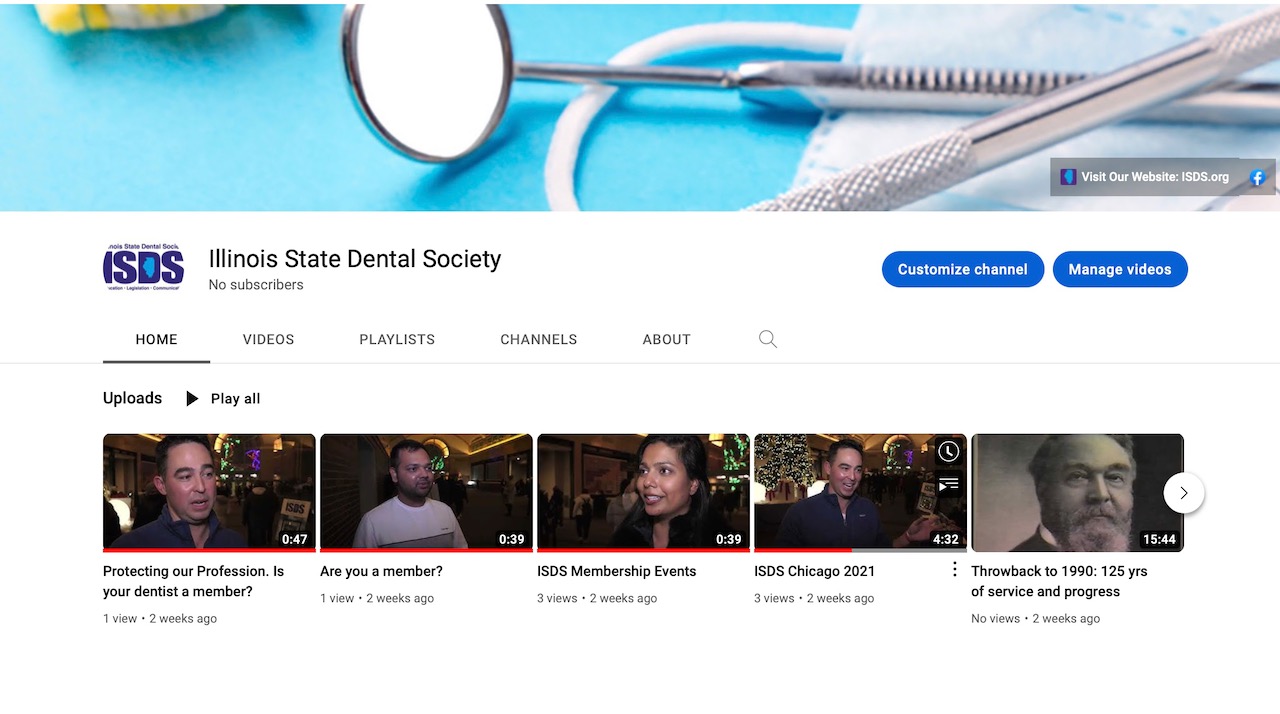Click the Add to Queue icon on ISDS Chicago 2021

point(948,484)
